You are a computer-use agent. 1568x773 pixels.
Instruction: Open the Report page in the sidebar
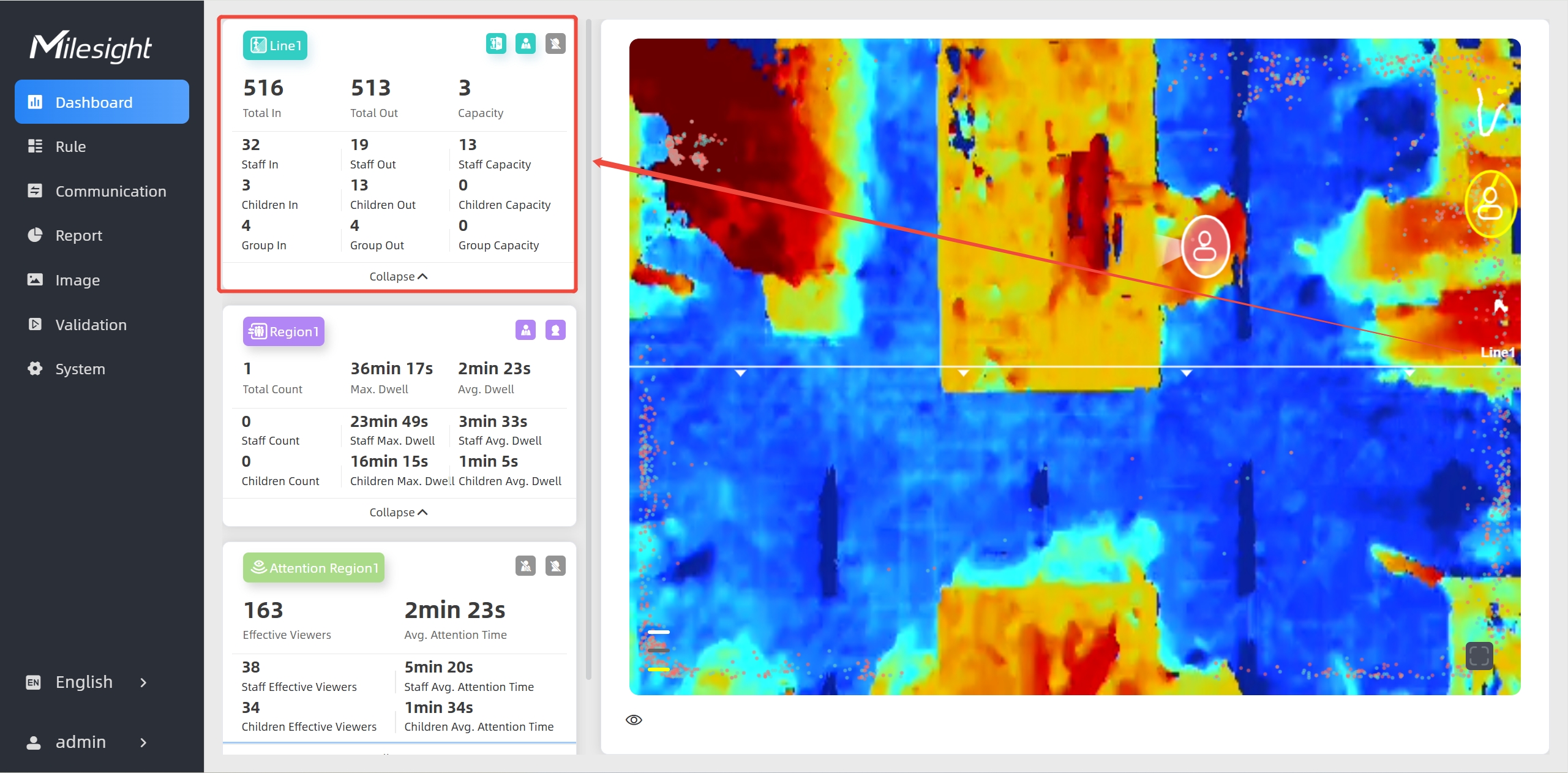pos(78,235)
